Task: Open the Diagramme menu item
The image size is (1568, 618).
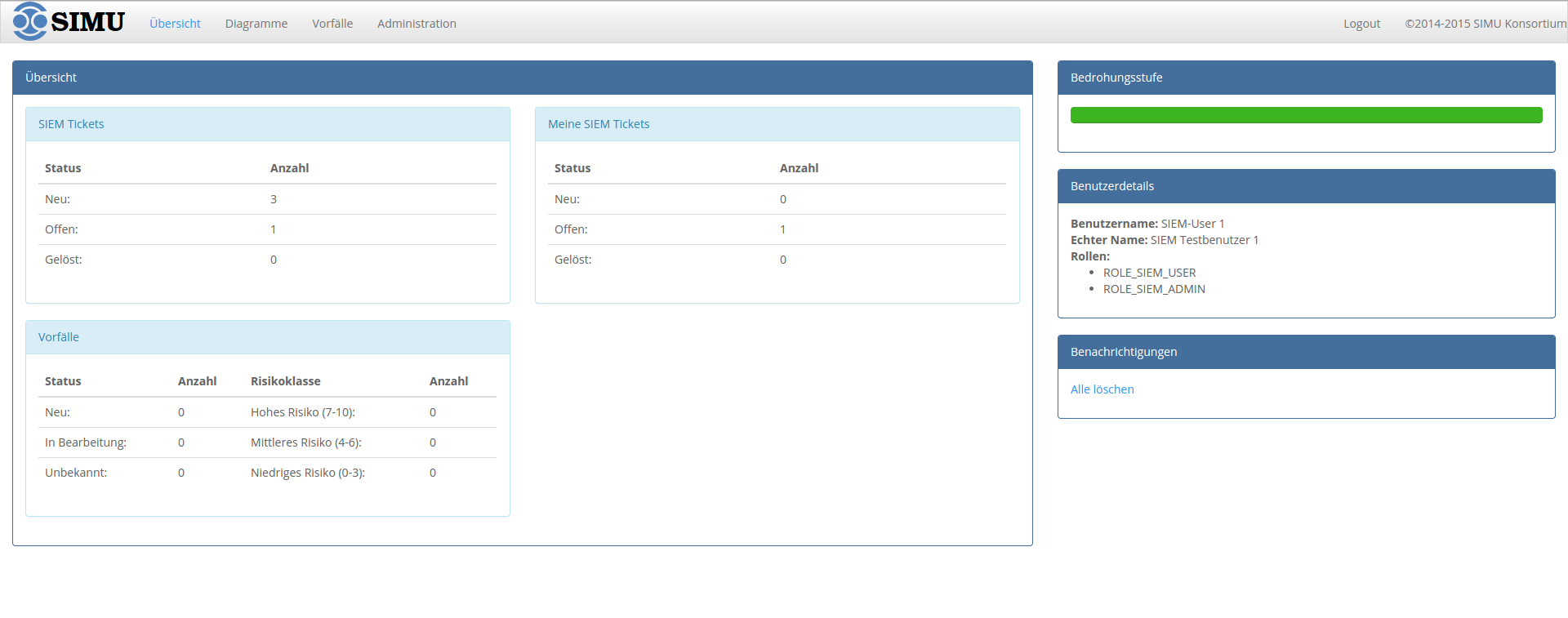Action: tap(256, 24)
